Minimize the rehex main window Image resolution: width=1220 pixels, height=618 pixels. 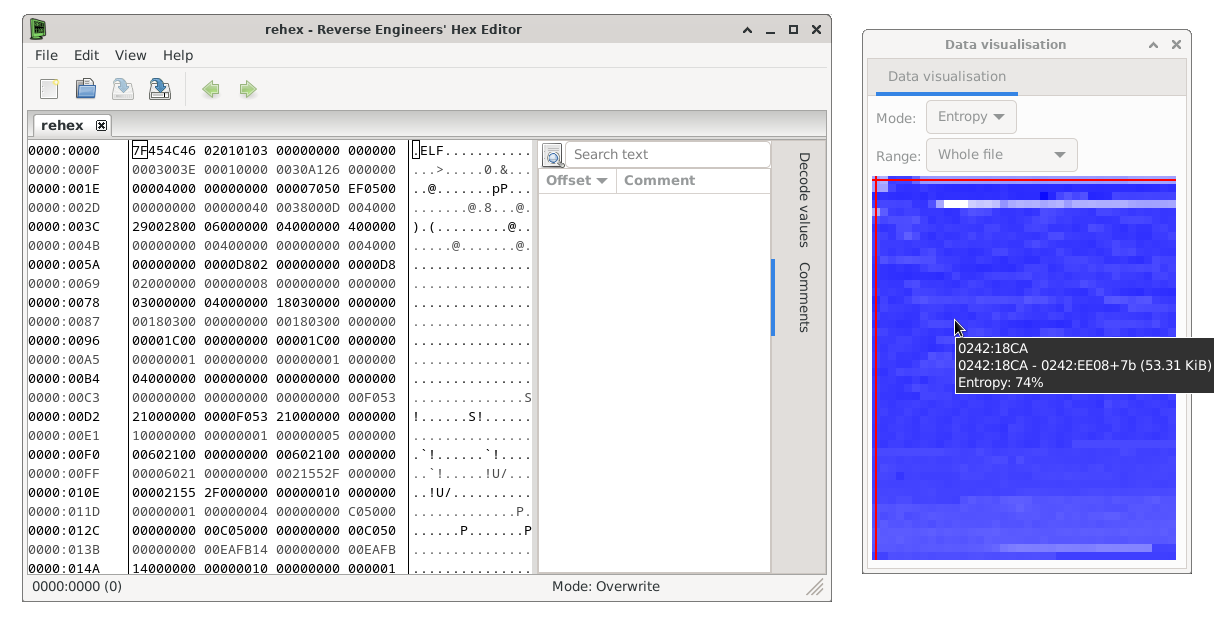pos(771,29)
